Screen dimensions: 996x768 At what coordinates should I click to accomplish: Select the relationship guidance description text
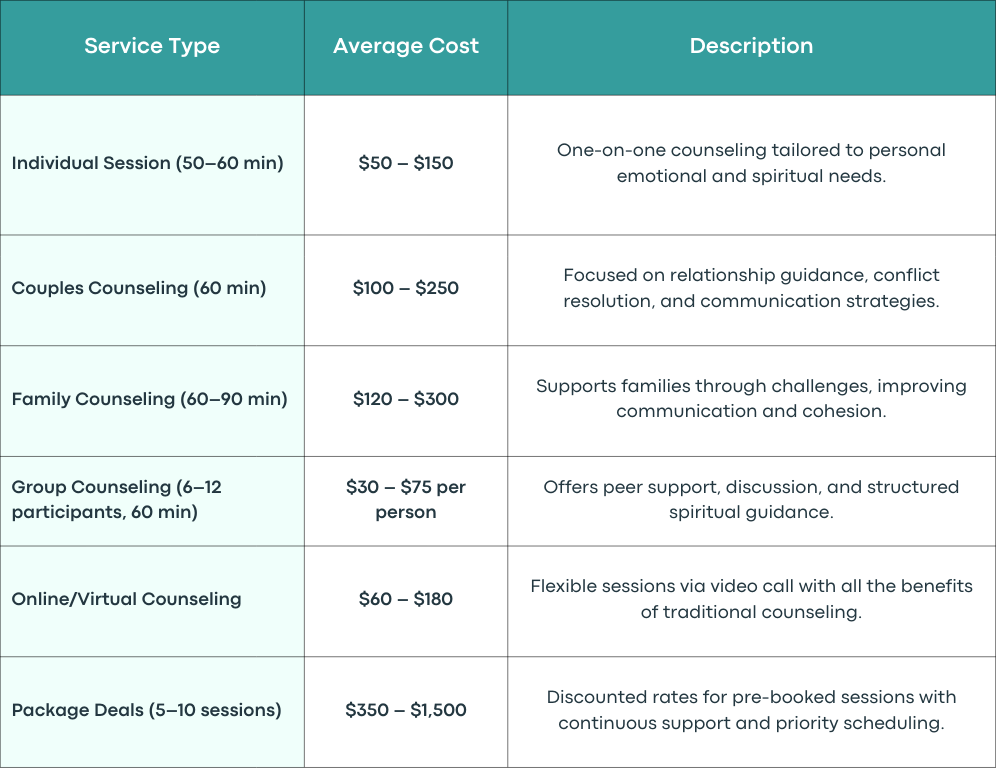point(751,288)
